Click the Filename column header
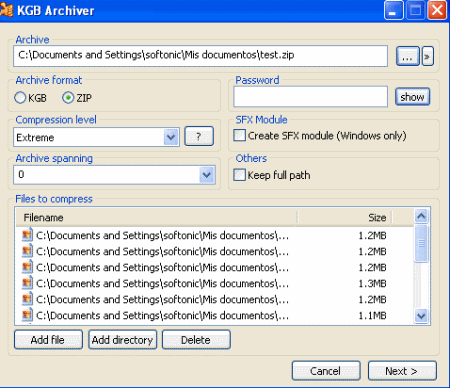Screen dimensions: 450x388 (156, 217)
